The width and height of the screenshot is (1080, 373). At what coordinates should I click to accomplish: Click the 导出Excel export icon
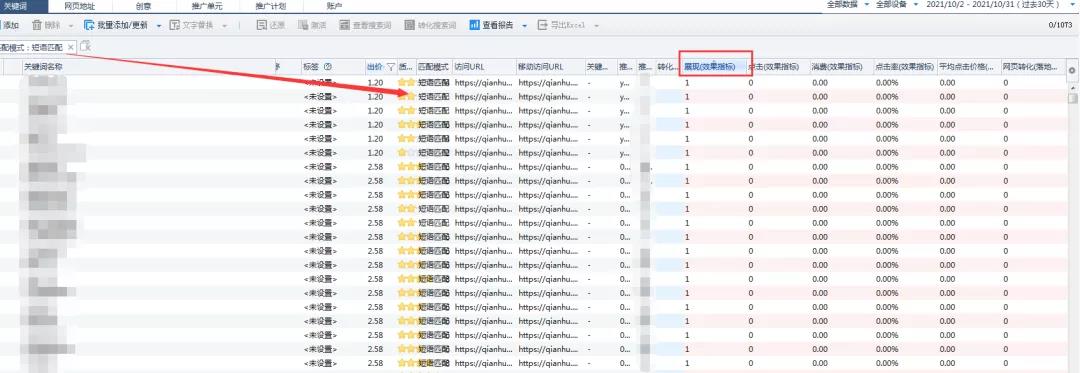point(543,25)
